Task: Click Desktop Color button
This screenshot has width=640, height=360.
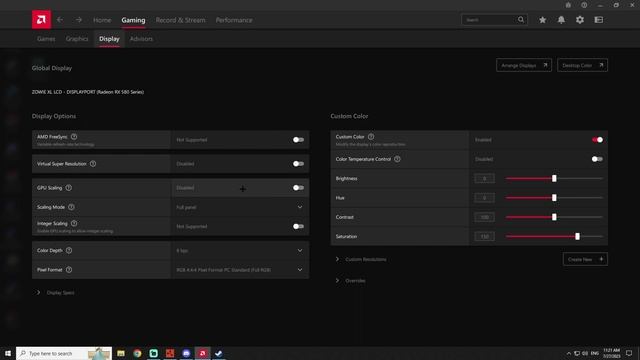Action: tap(582, 65)
